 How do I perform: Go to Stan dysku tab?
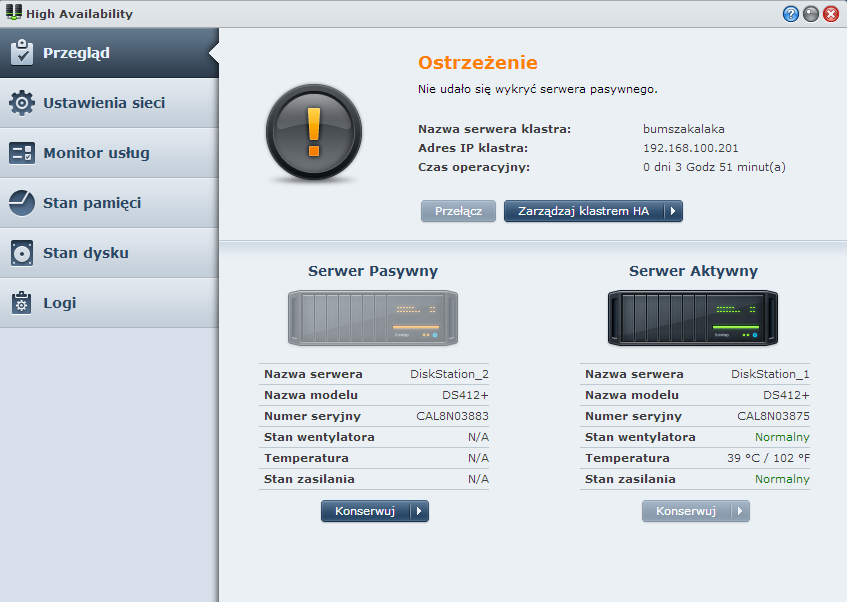click(x=109, y=253)
